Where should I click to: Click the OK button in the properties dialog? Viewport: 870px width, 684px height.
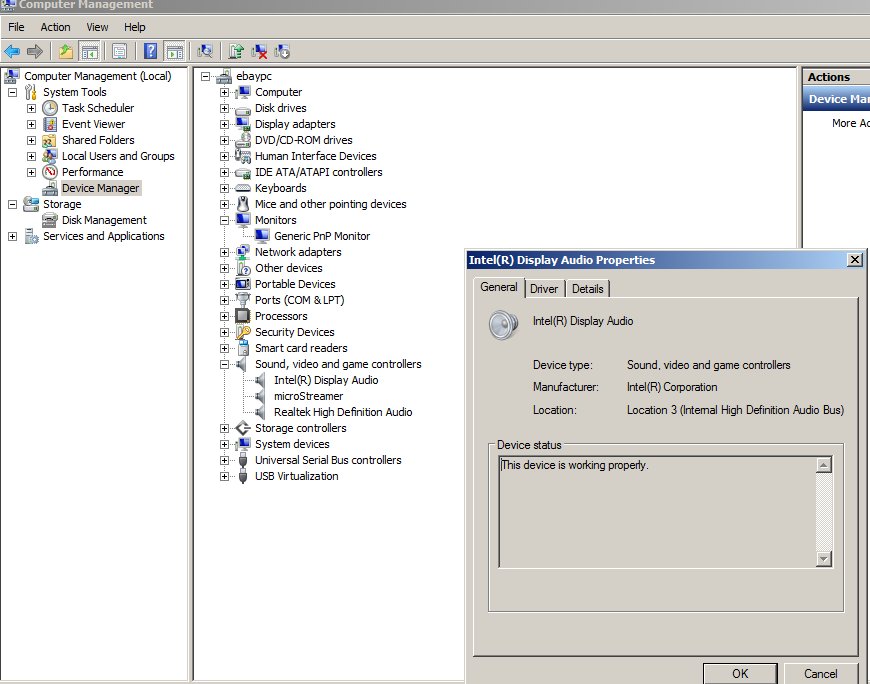click(x=740, y=673)
